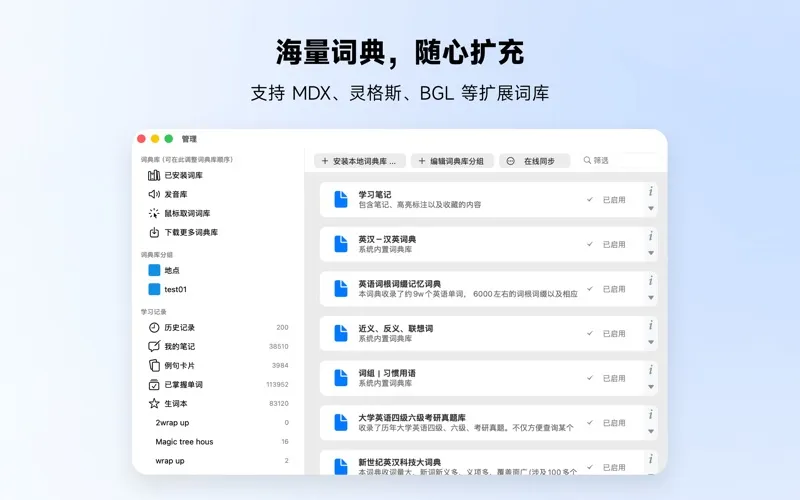Select the 学习笔记 dictionary title

tap(374, 194)
